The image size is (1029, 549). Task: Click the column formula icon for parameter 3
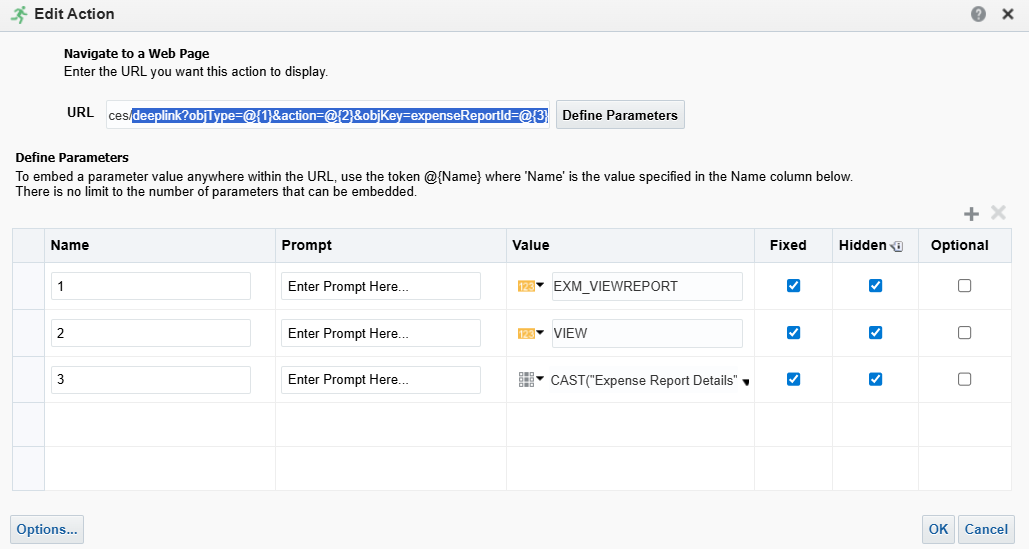[527, 380]
